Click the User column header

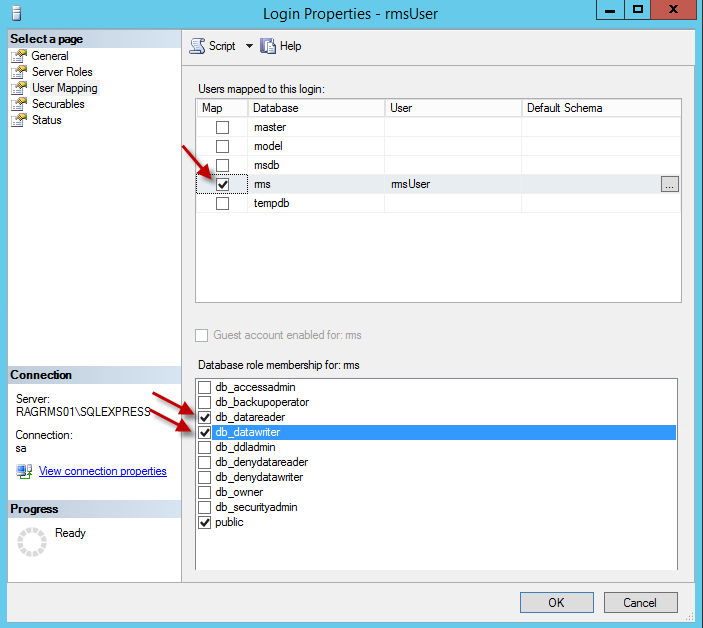[453, 108]
